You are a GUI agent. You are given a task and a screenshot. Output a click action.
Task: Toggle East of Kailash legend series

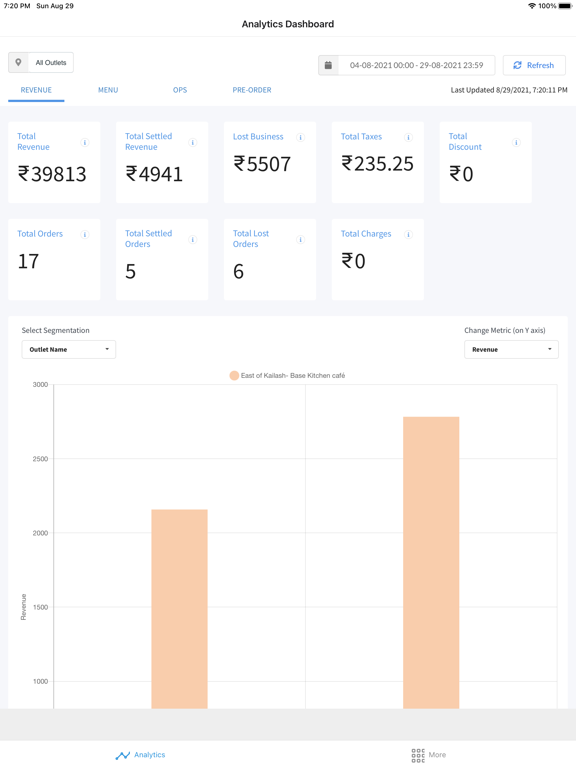[x=288, y=376]
